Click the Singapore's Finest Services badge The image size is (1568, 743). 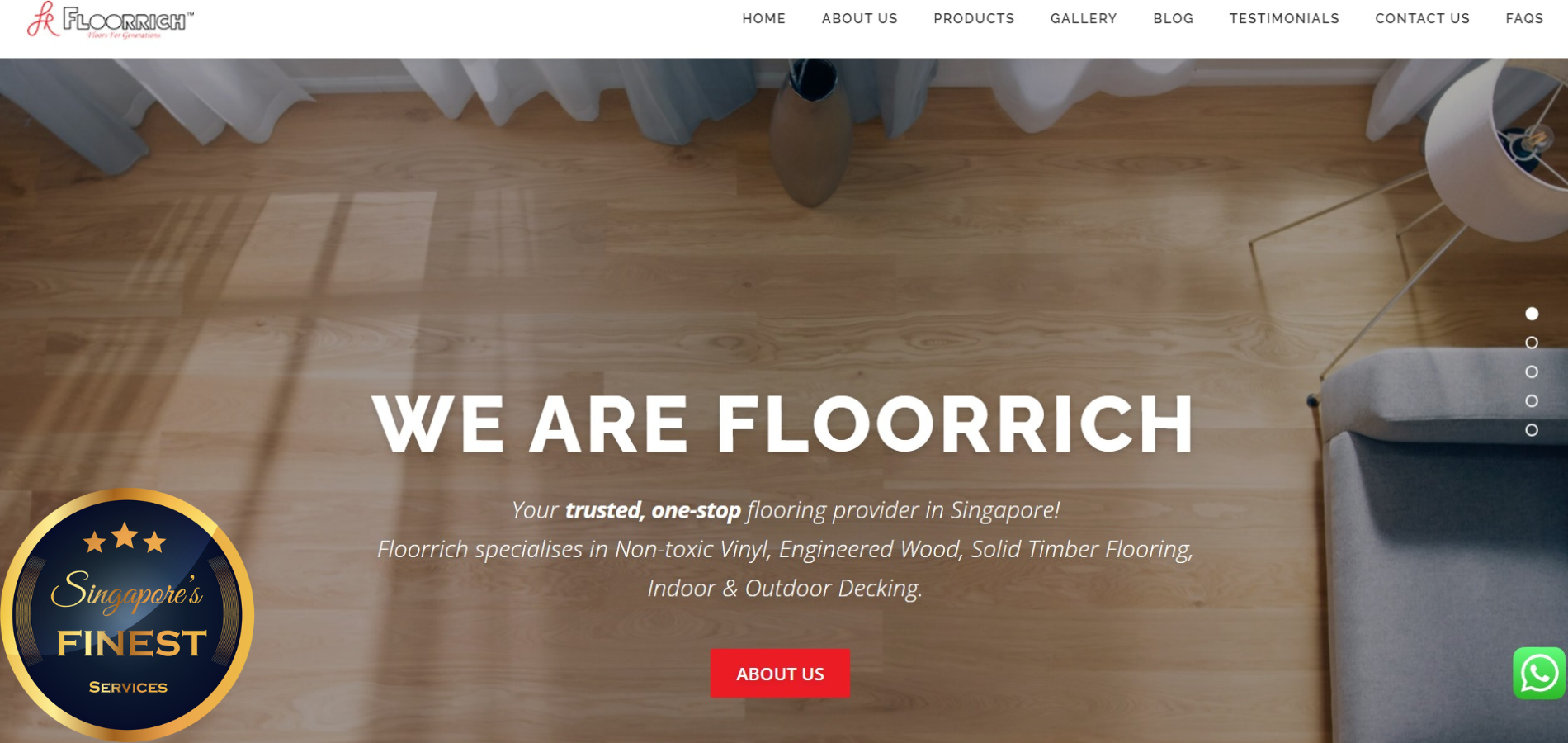coord(127,614)
